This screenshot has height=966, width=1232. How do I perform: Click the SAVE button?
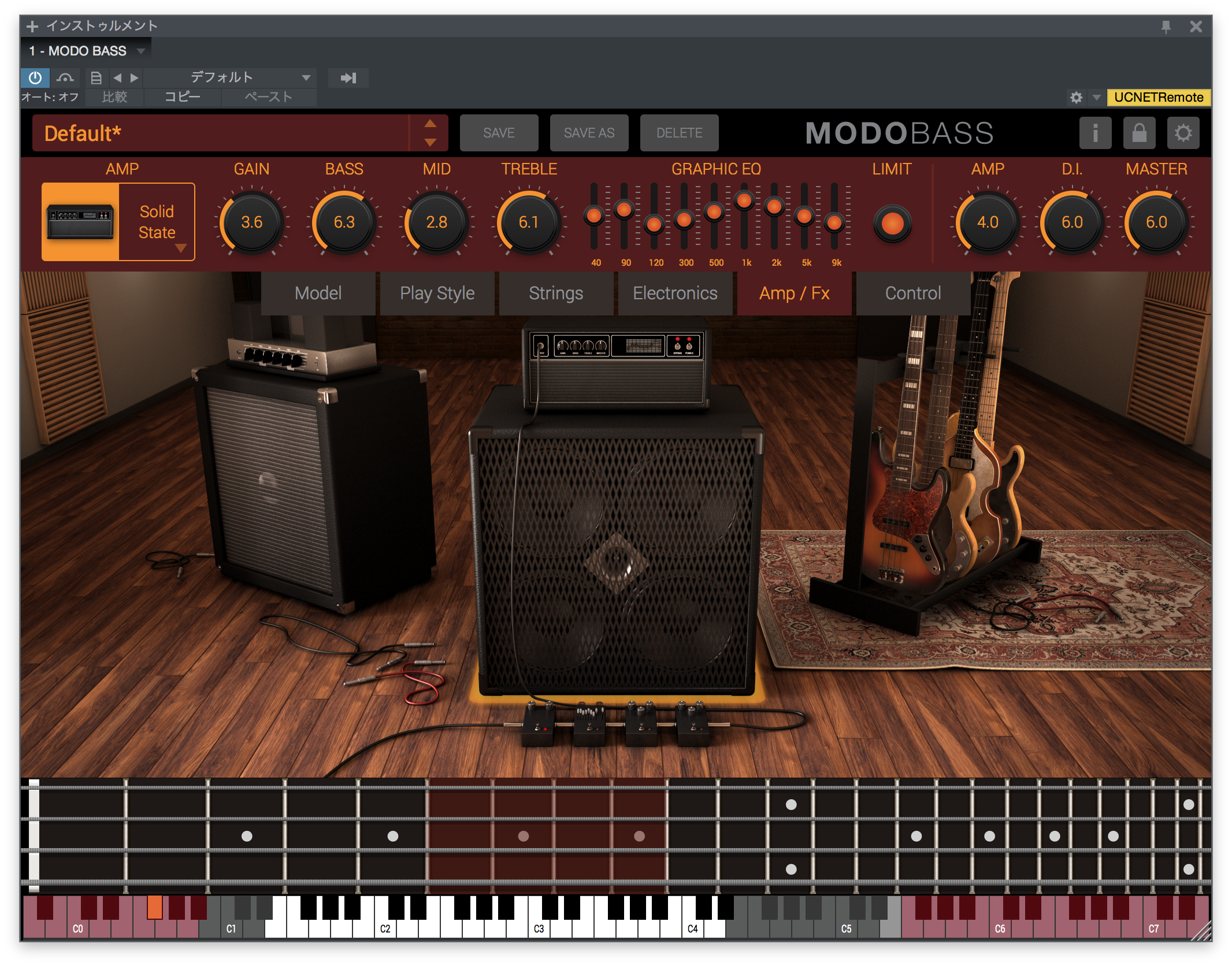click(x=499, y=133)
